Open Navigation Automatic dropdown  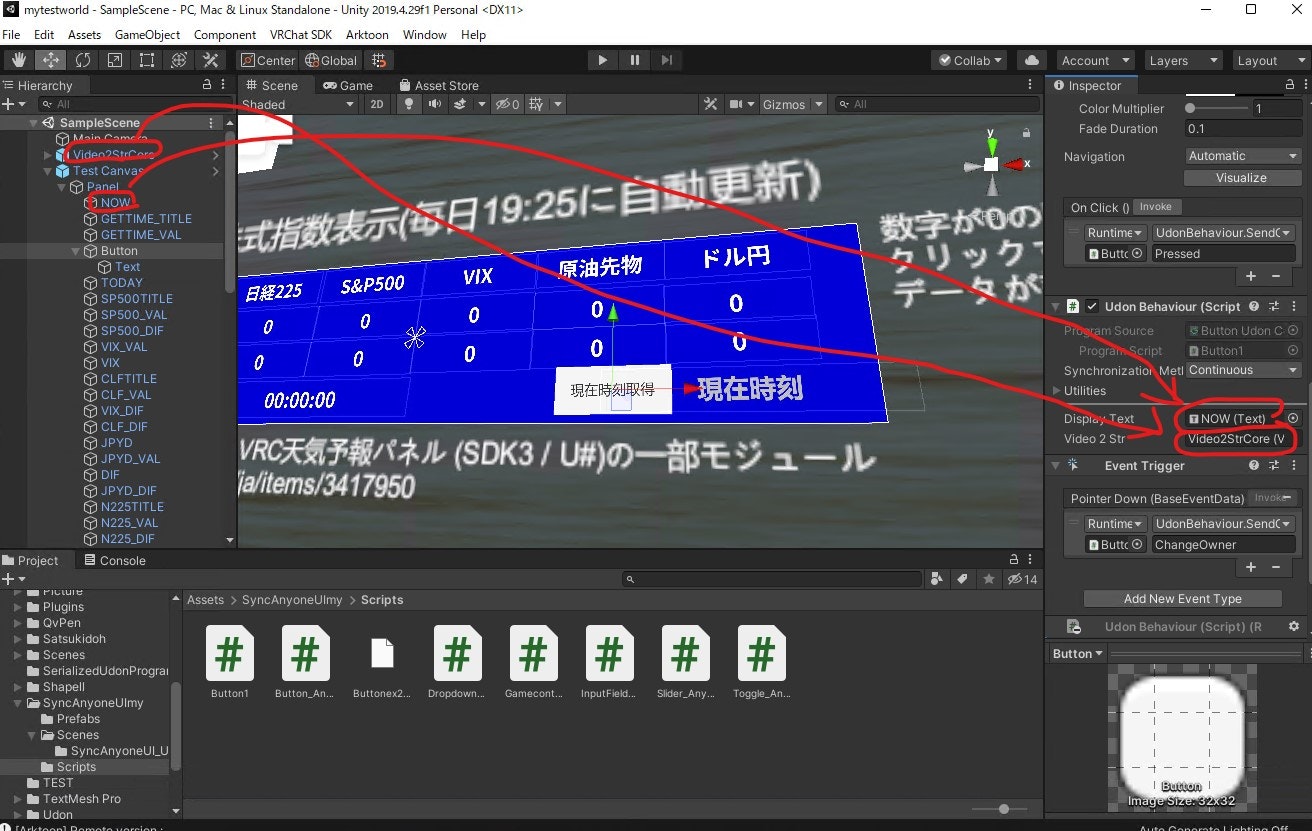1241,156
